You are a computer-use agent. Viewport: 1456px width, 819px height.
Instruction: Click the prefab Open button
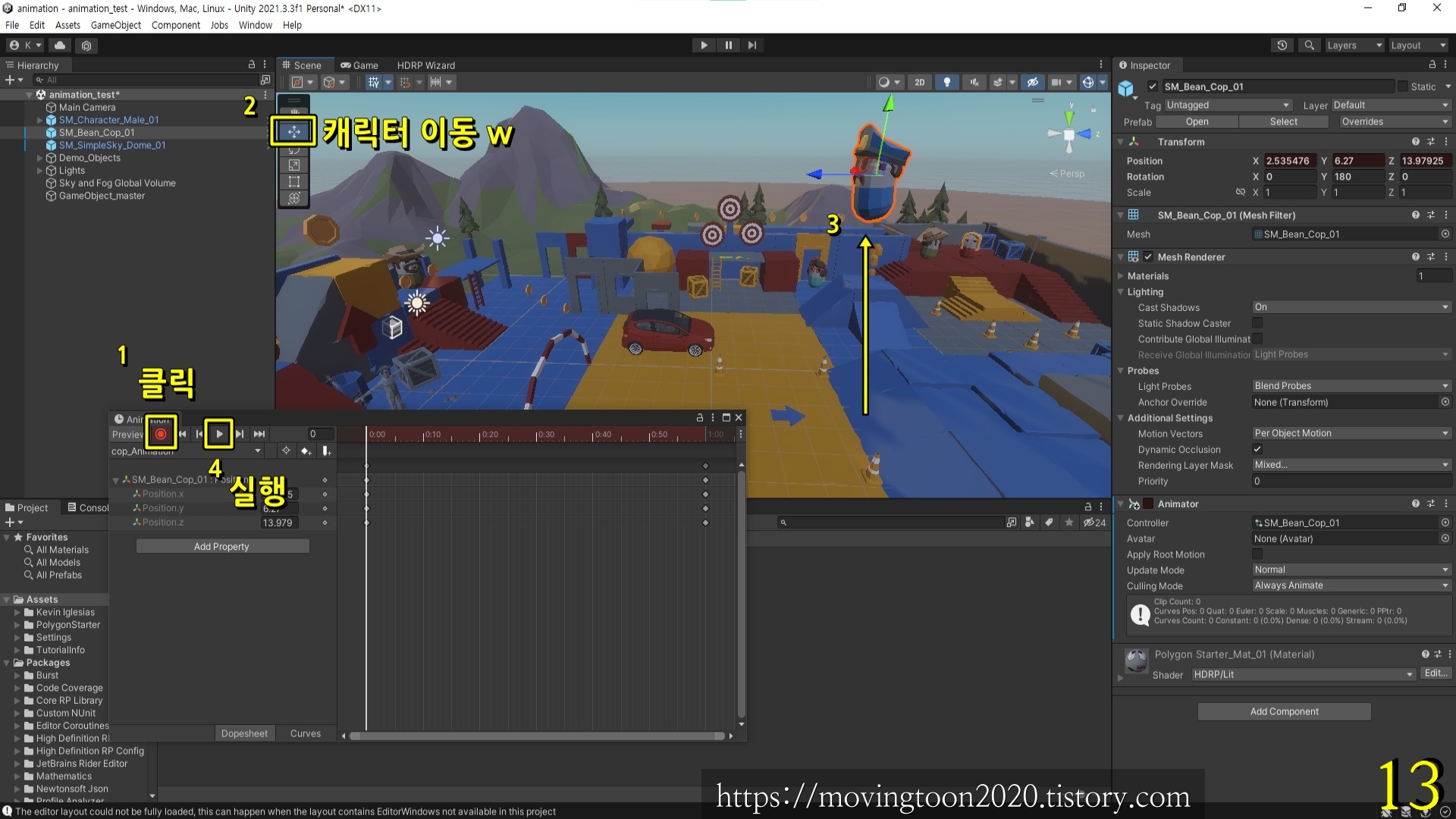coord(1197,121)
